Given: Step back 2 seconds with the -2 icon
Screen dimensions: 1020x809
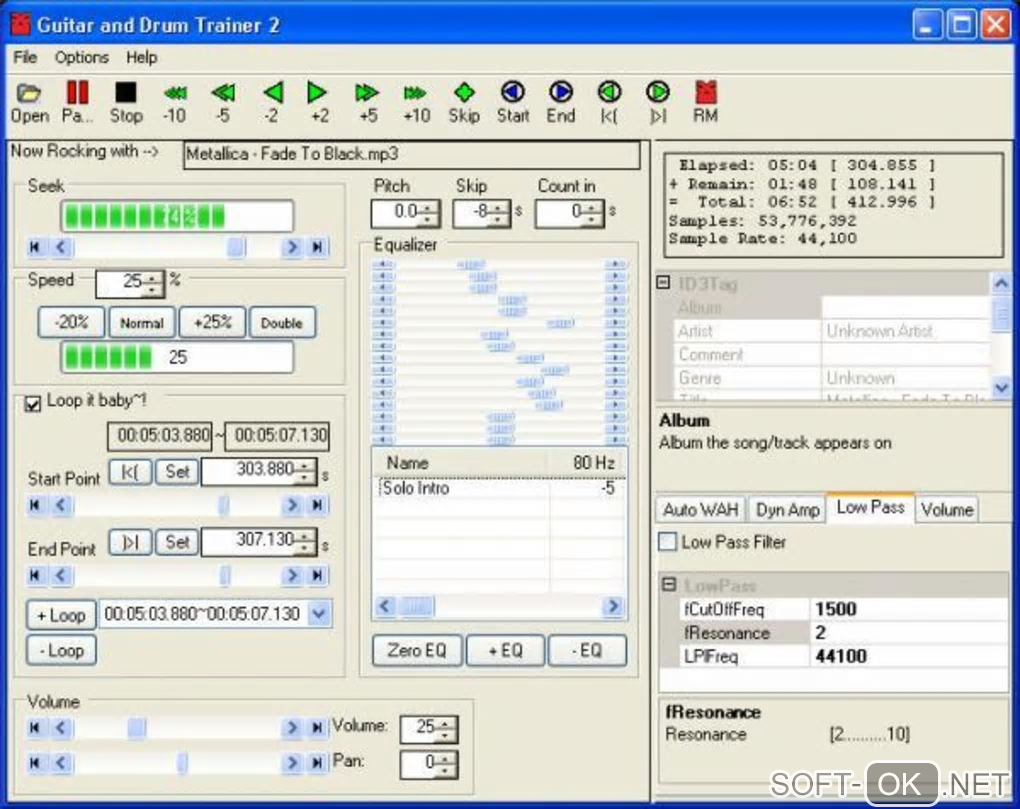Looking at the screenshot, I should coord(272,102).
